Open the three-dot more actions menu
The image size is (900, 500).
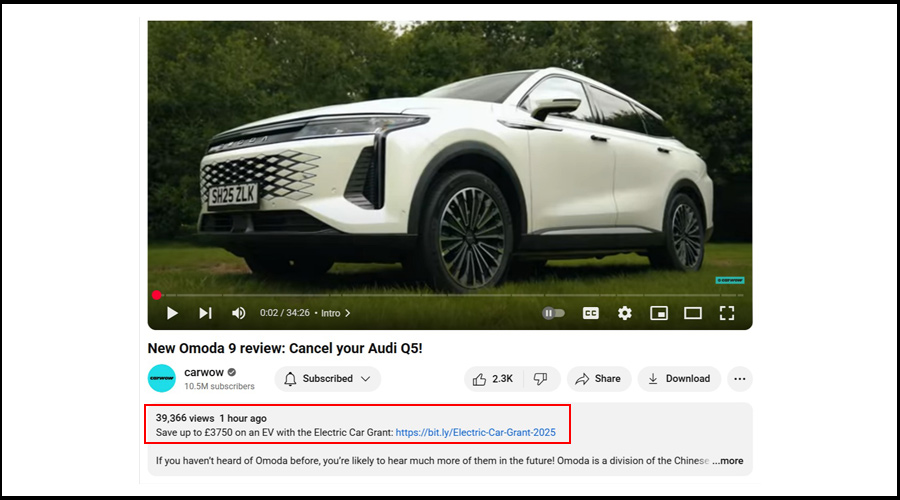coord(740,379)
